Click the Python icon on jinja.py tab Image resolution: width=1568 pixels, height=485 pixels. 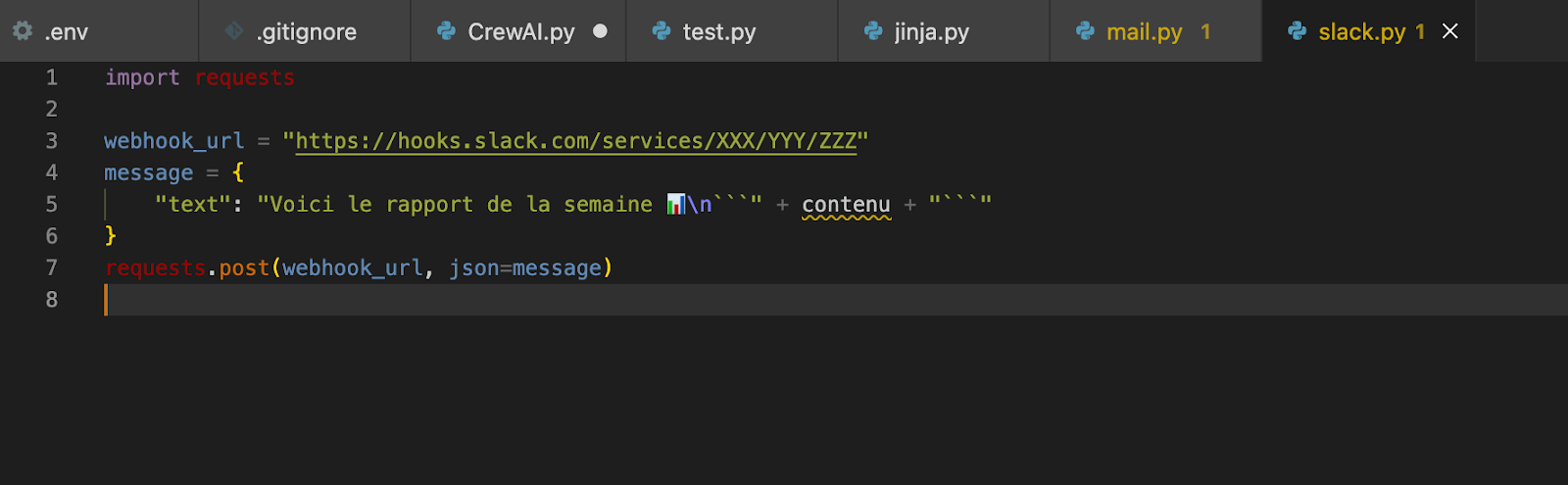(873, 31)
